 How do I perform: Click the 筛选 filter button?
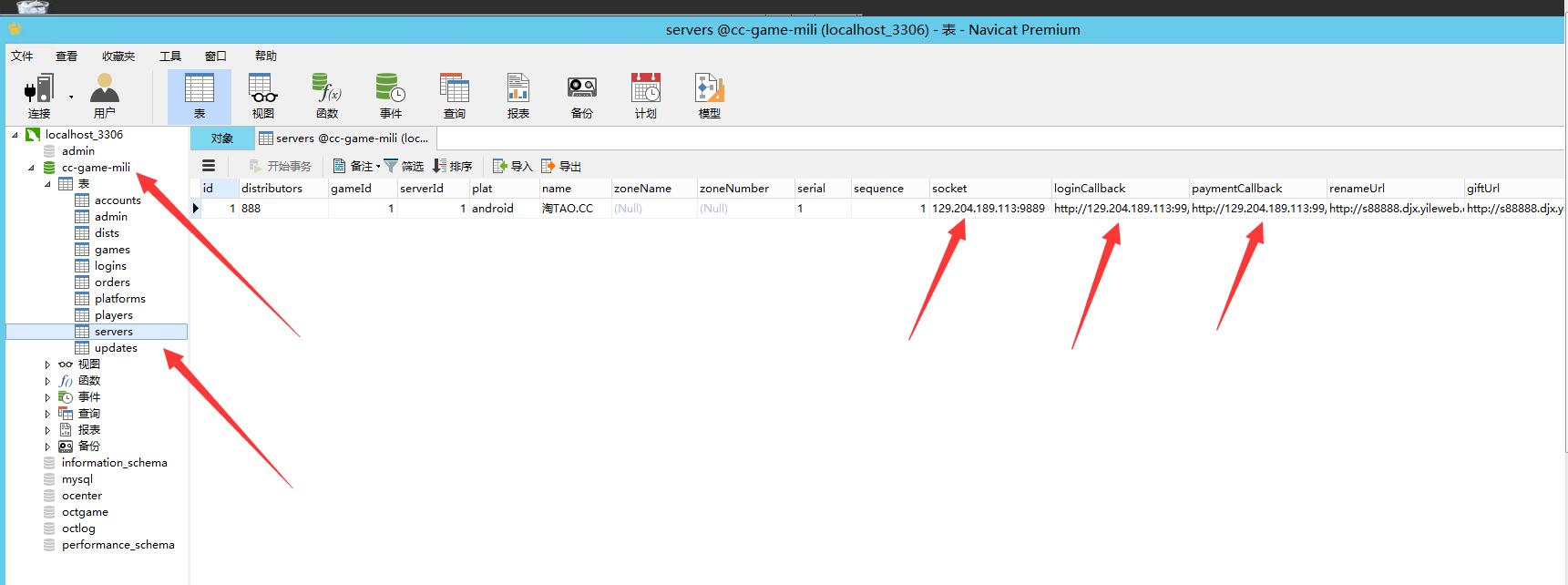click(x=404, y=166)
